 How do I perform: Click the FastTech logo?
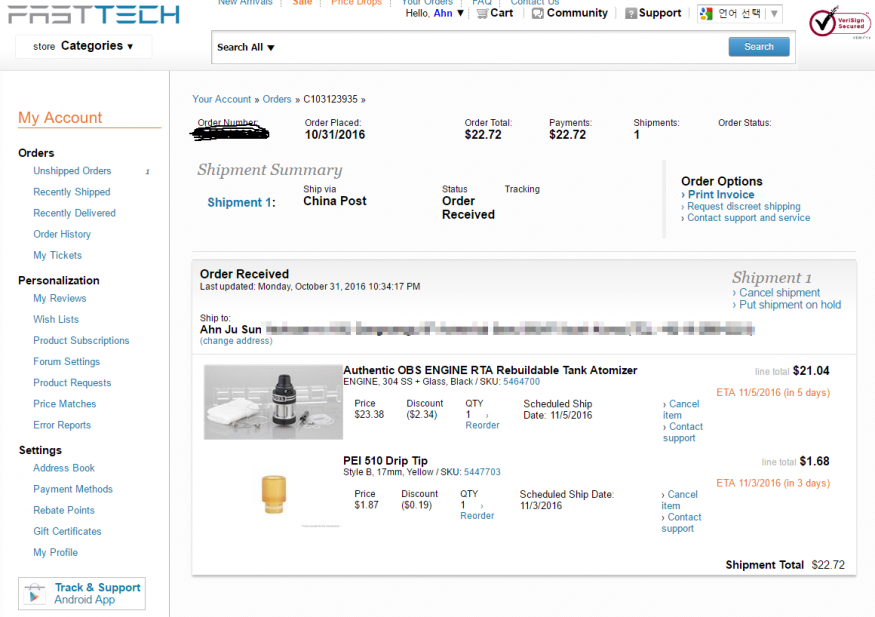[94, 14]
